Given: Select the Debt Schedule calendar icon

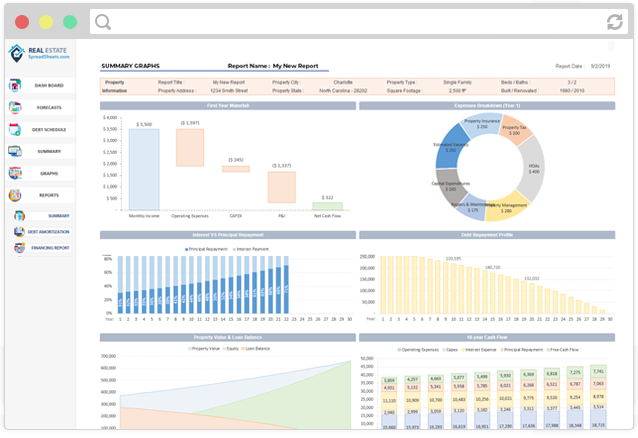Looking at the screenshot, I should pos(15,129).
